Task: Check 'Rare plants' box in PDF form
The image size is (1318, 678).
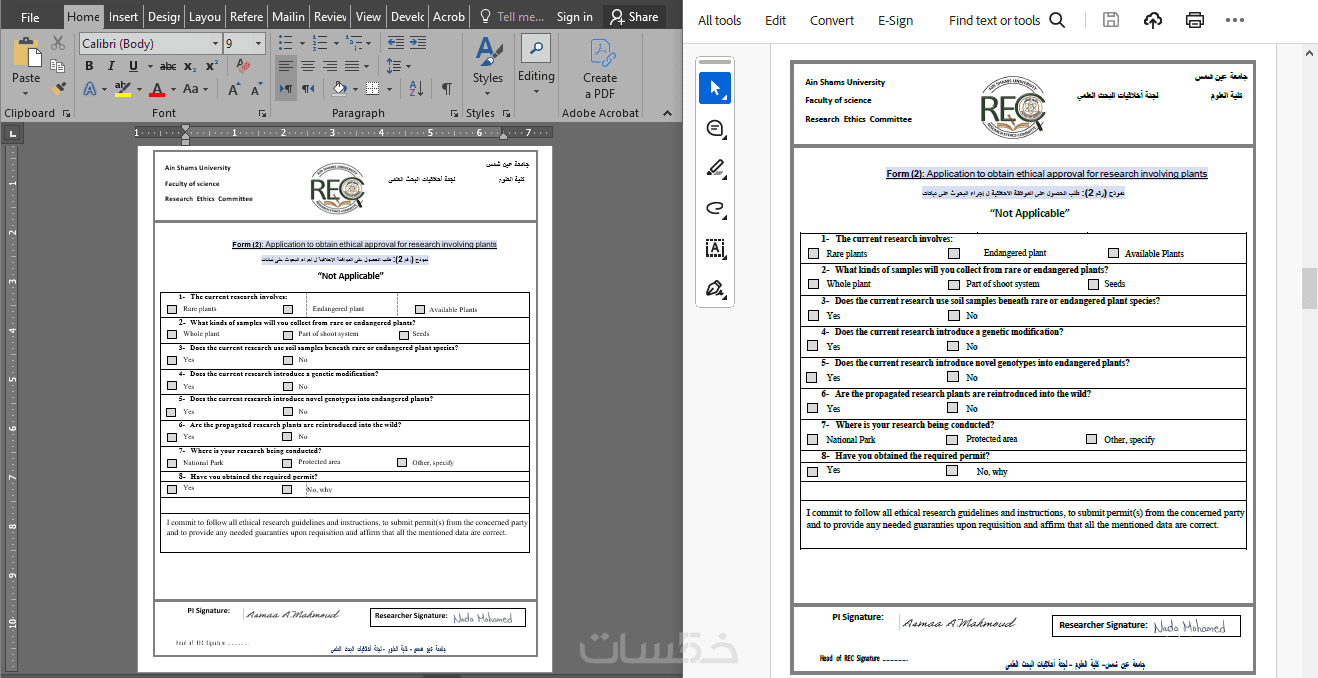Action: (814, 253)
